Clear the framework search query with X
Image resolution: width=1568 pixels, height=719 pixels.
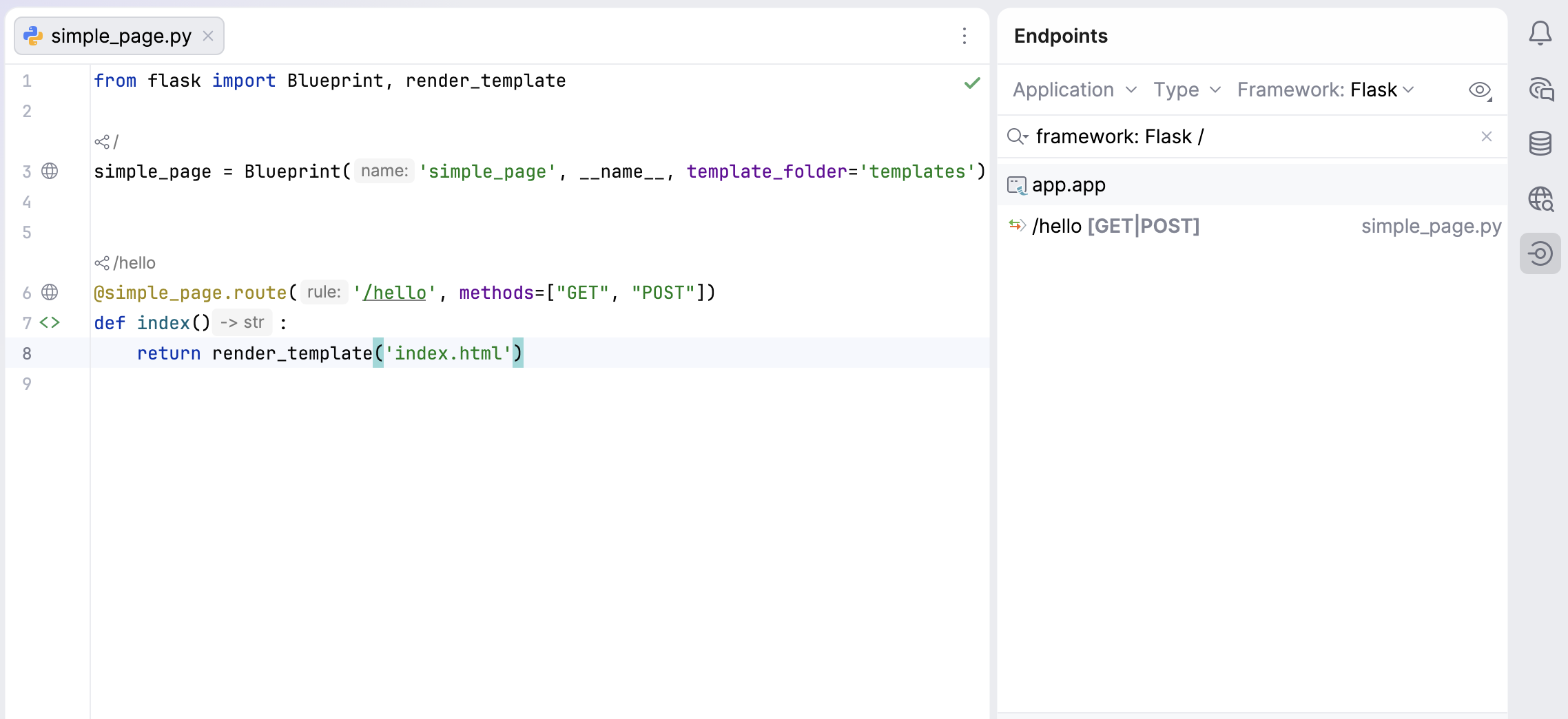tap(1486, 136)
